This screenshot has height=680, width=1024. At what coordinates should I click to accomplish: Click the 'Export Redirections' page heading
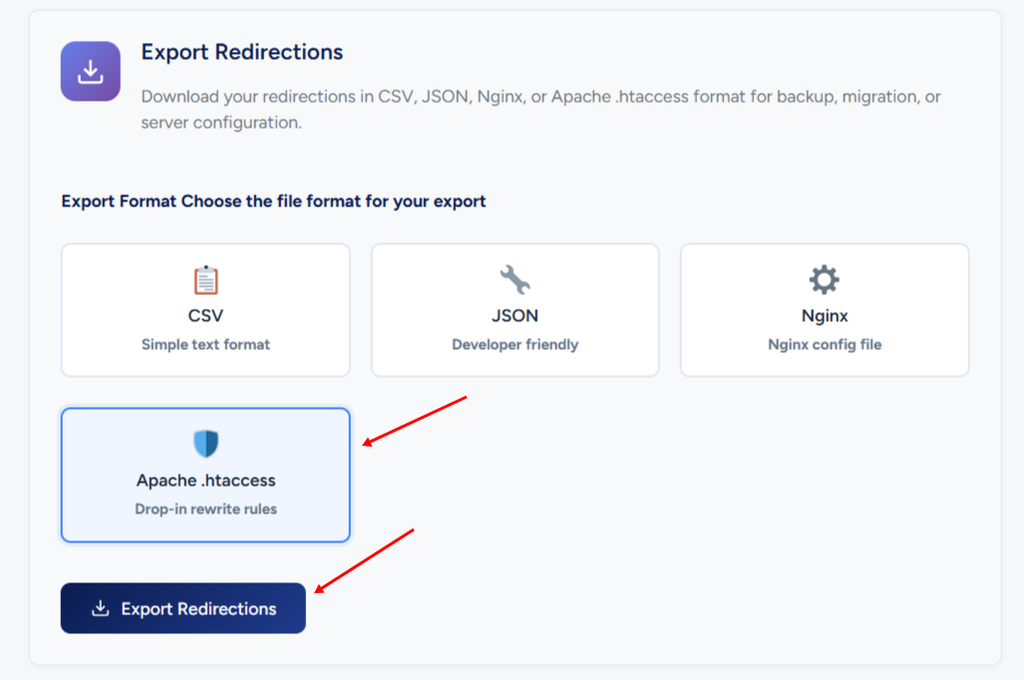click(242, 52)
